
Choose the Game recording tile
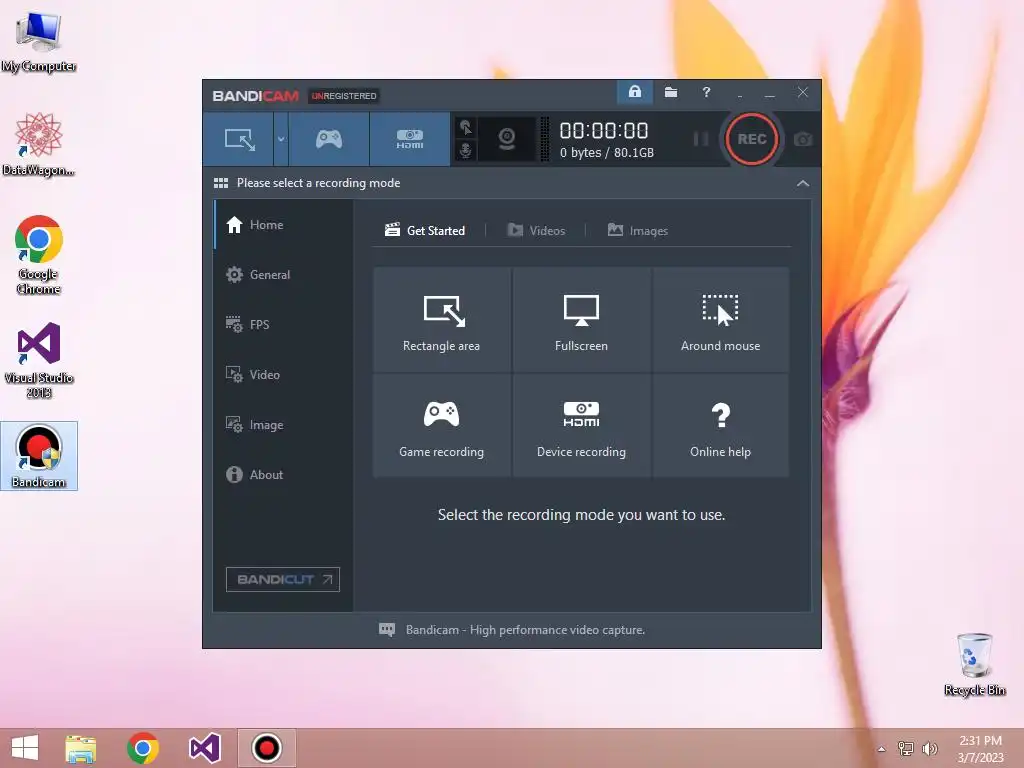tap(441, 425)
